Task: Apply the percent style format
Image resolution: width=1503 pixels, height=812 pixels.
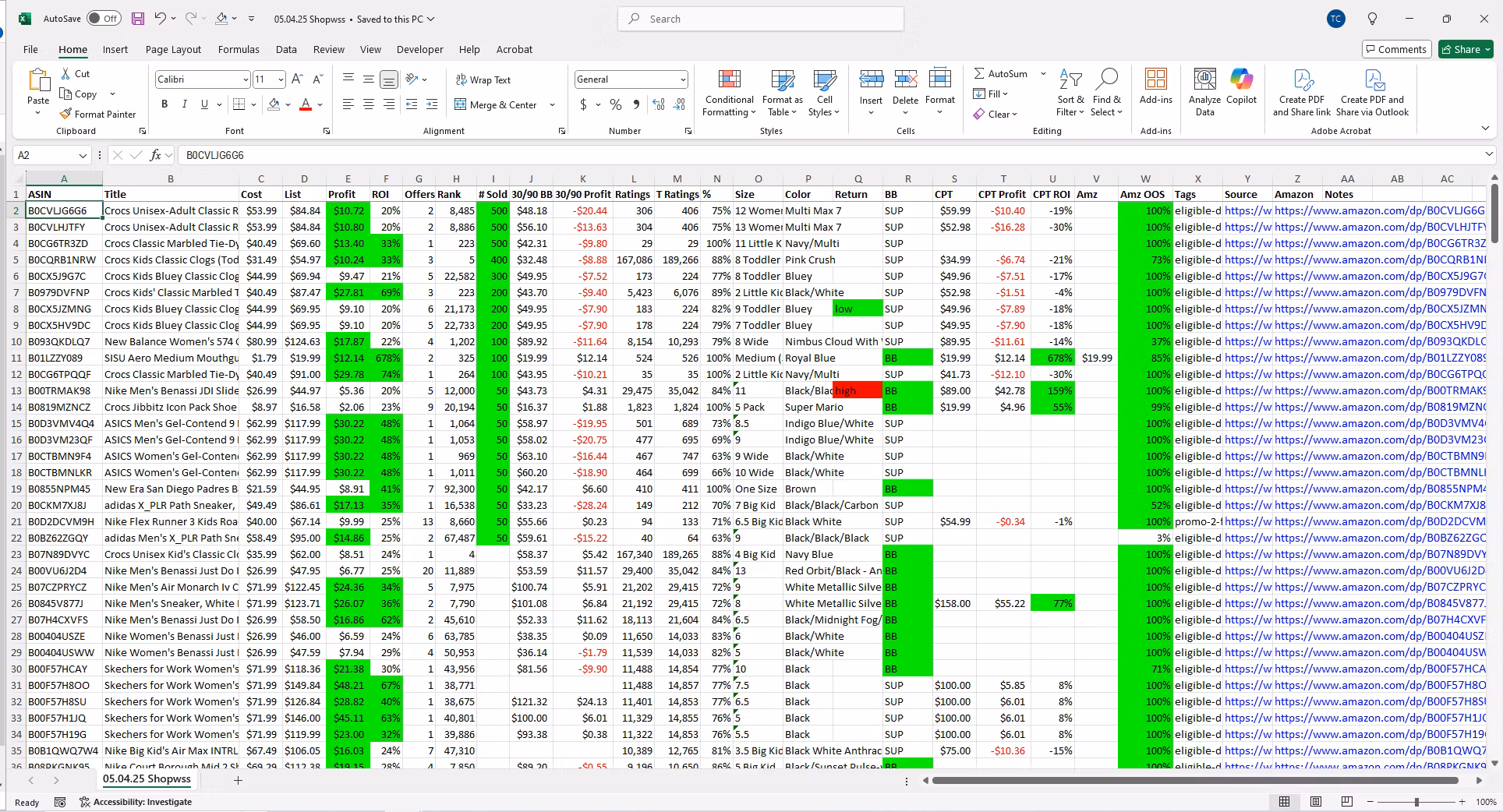Action: [616, 104]
